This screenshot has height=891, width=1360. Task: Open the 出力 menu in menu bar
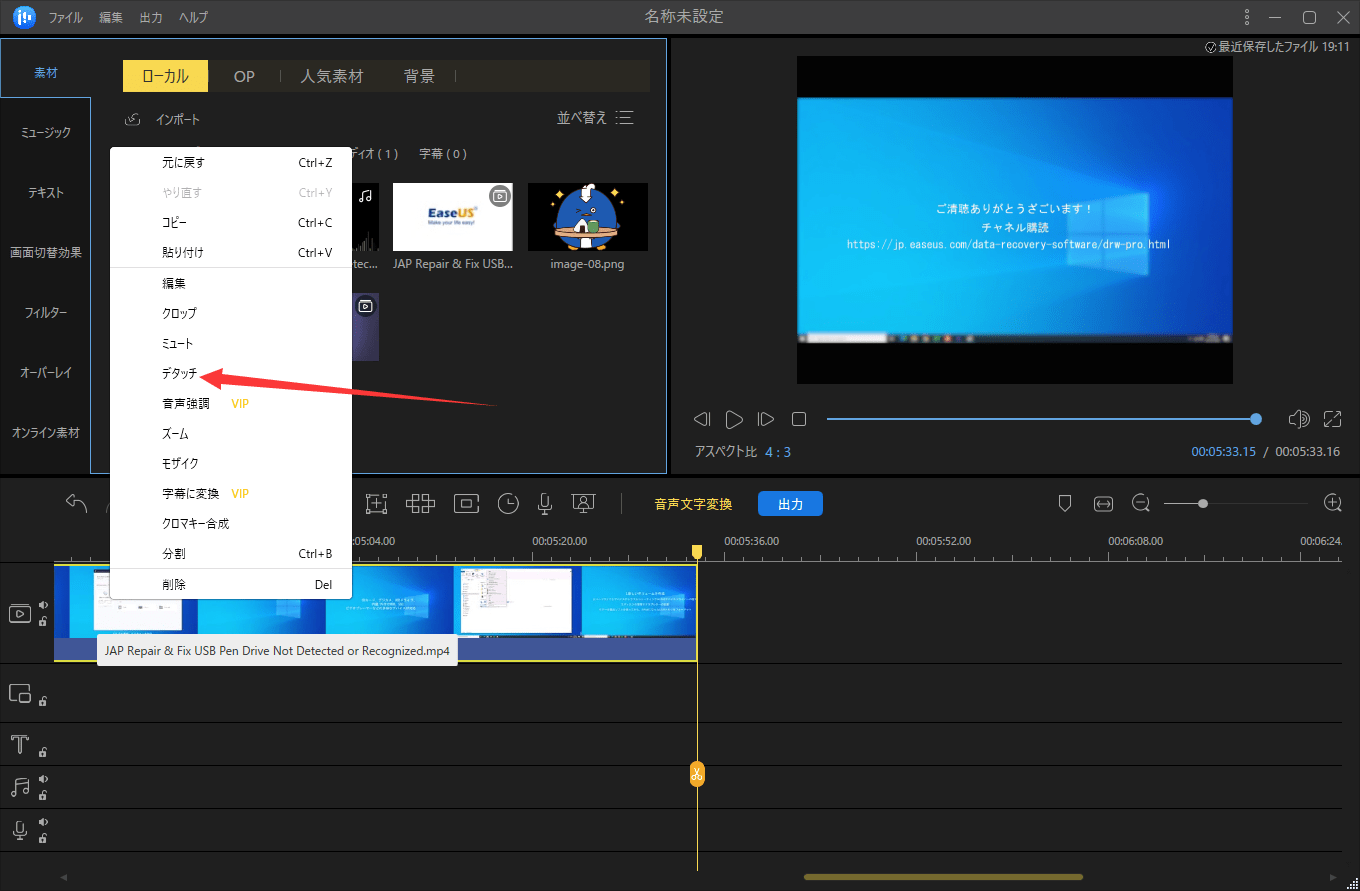(151, 18)
